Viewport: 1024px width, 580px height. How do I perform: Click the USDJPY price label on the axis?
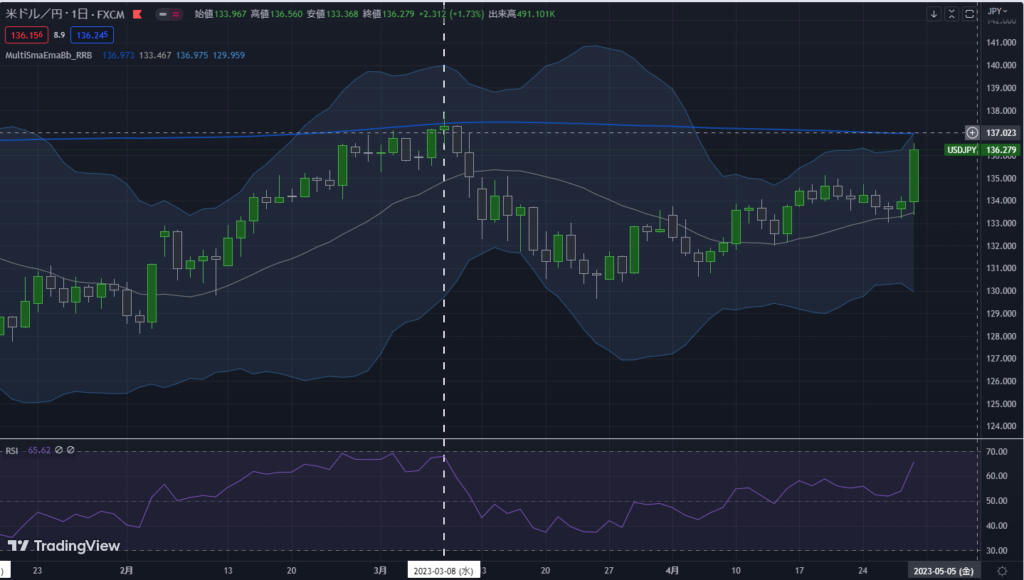point(961,150)
